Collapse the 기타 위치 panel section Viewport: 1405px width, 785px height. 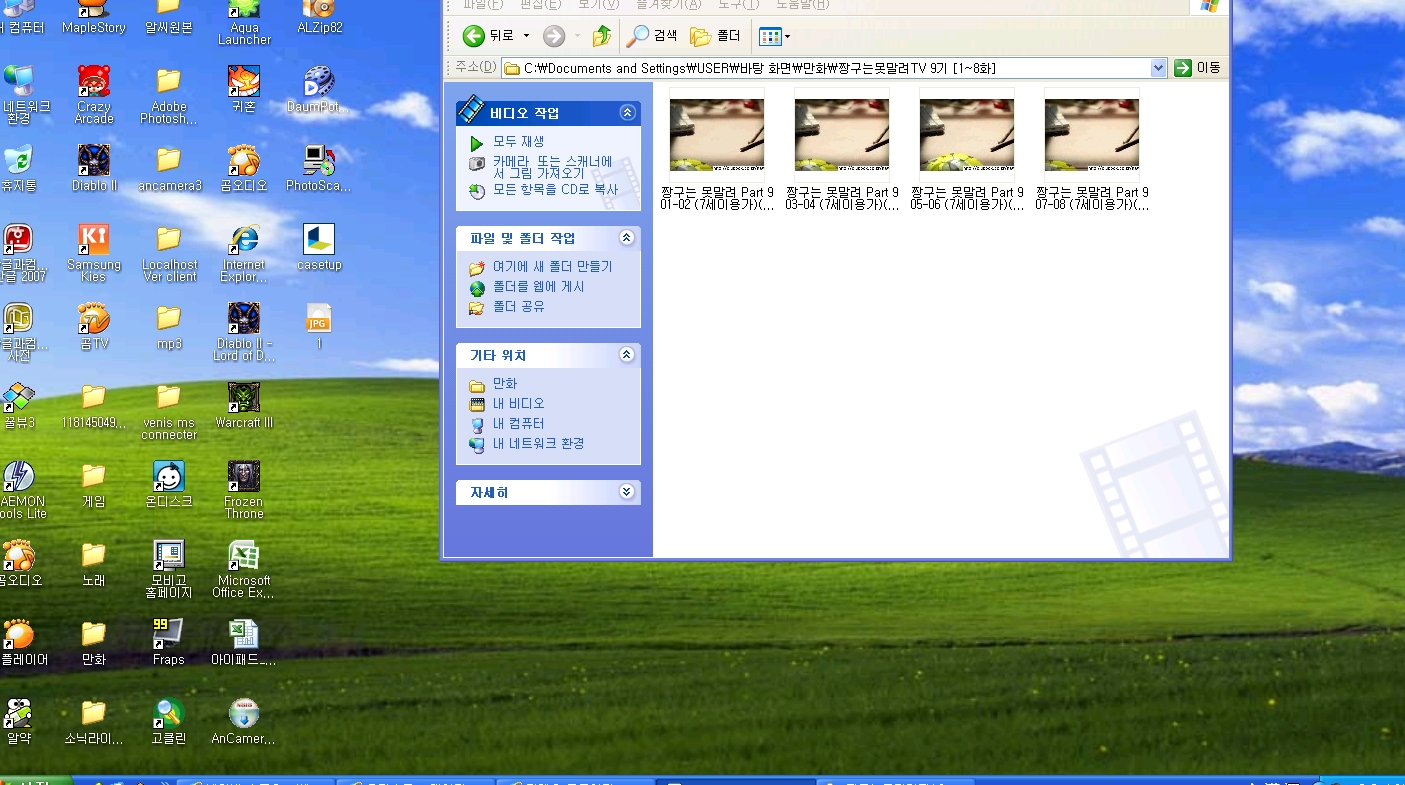tap(627, 355)
